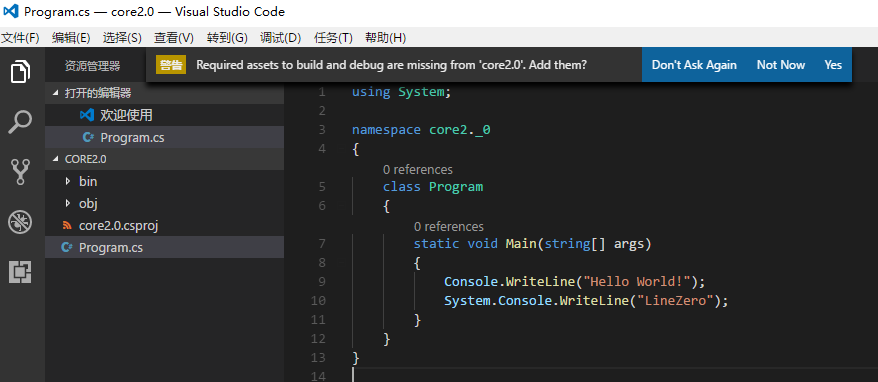Select the bin folder

165,181
